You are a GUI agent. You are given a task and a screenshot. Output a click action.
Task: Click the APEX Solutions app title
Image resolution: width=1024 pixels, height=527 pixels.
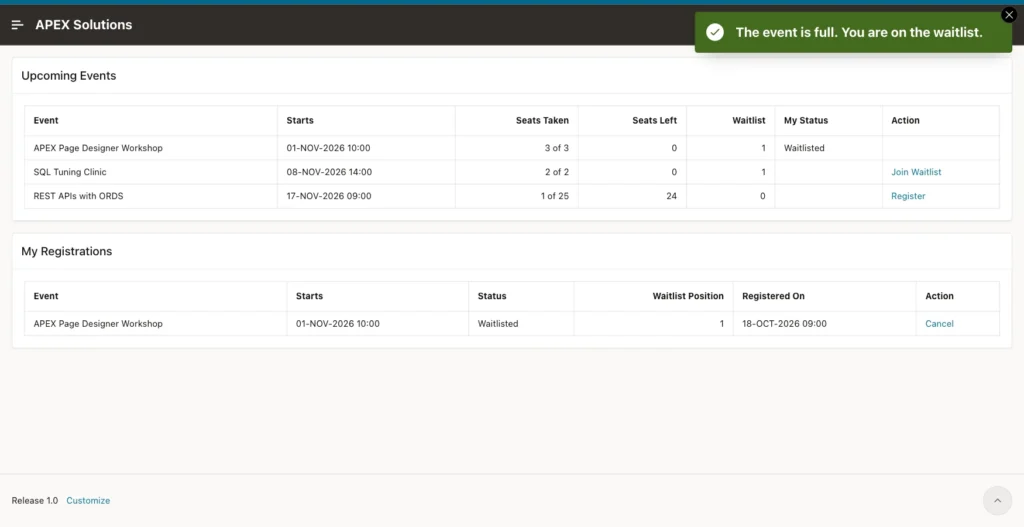pyautogui.click(x=84, y=25)
